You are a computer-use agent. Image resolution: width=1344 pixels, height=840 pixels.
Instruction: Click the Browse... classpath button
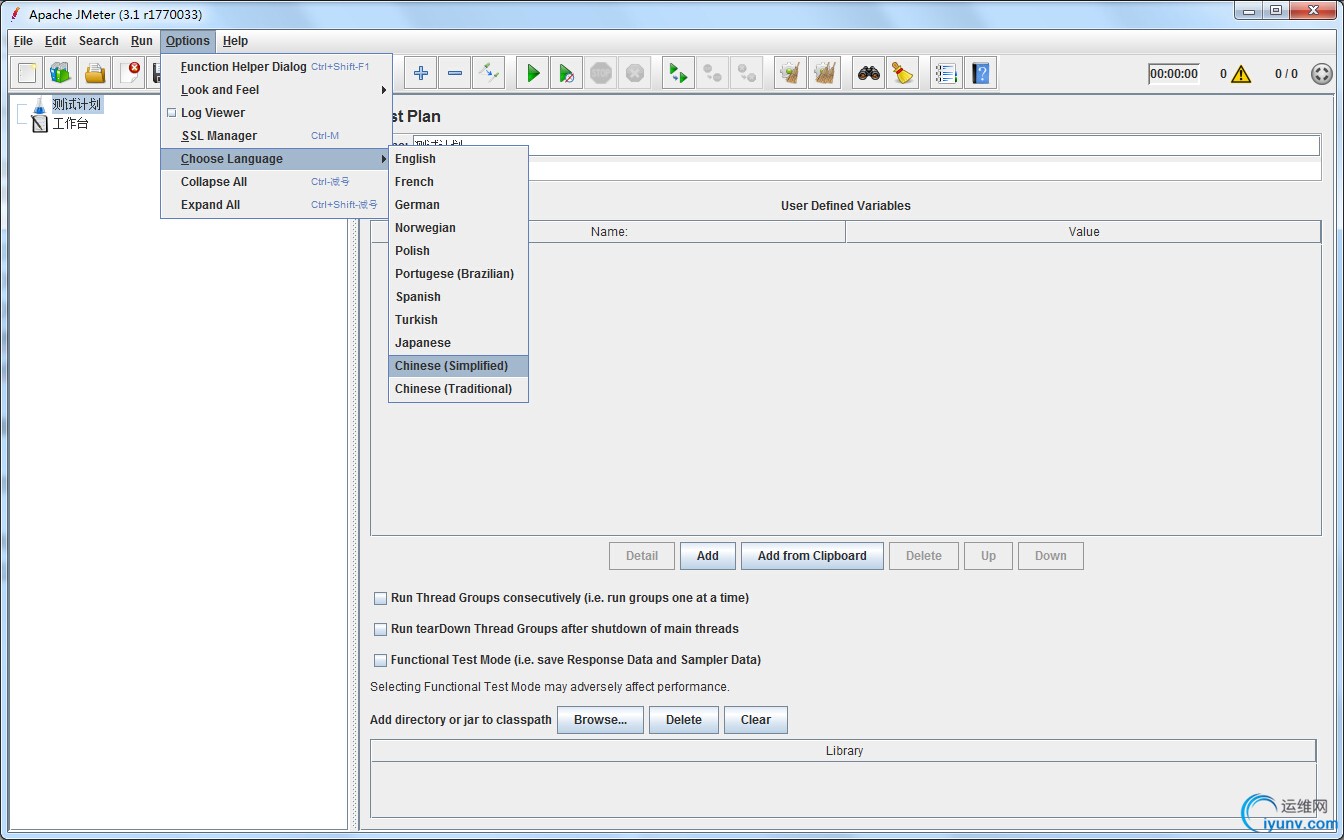pyautogui.click(x=601, y=720)
